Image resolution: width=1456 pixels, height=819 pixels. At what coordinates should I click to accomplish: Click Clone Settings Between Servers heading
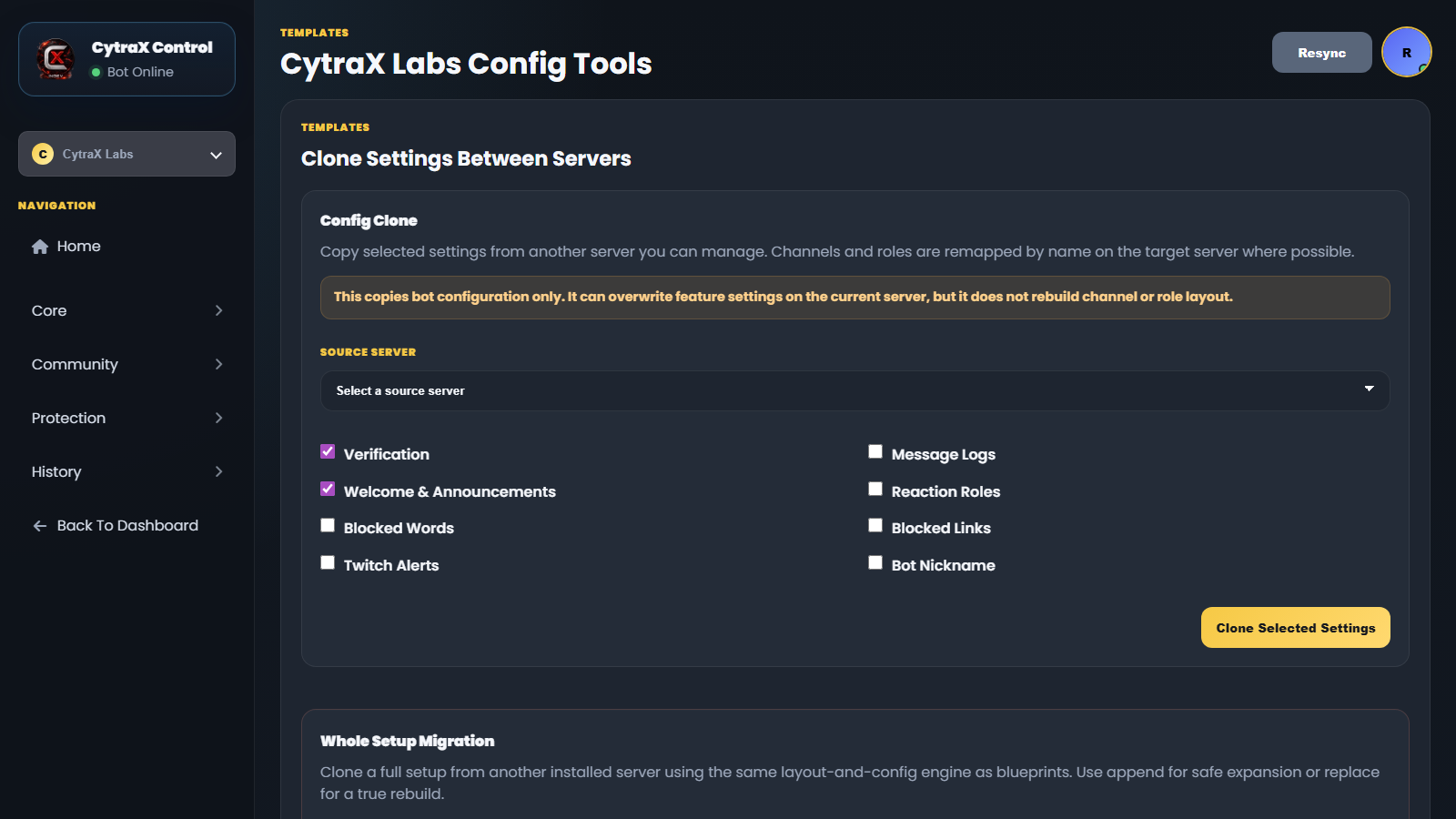(466, 159)
